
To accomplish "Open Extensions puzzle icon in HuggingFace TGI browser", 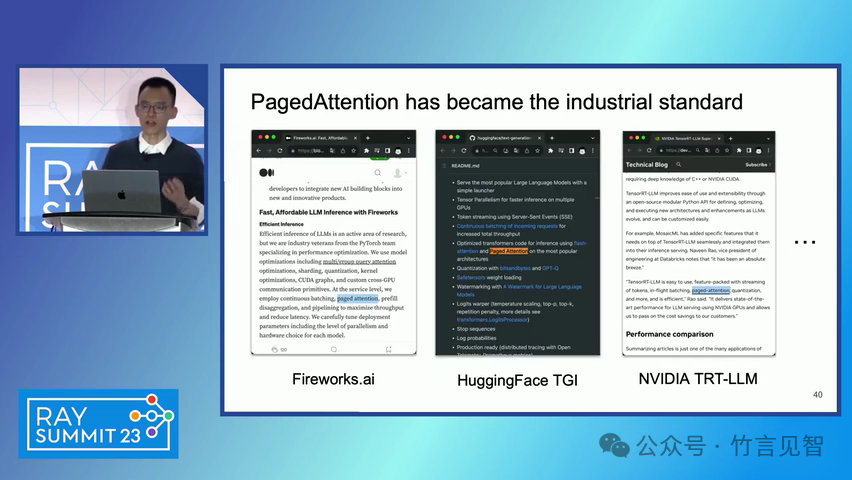I will (550, 151).
